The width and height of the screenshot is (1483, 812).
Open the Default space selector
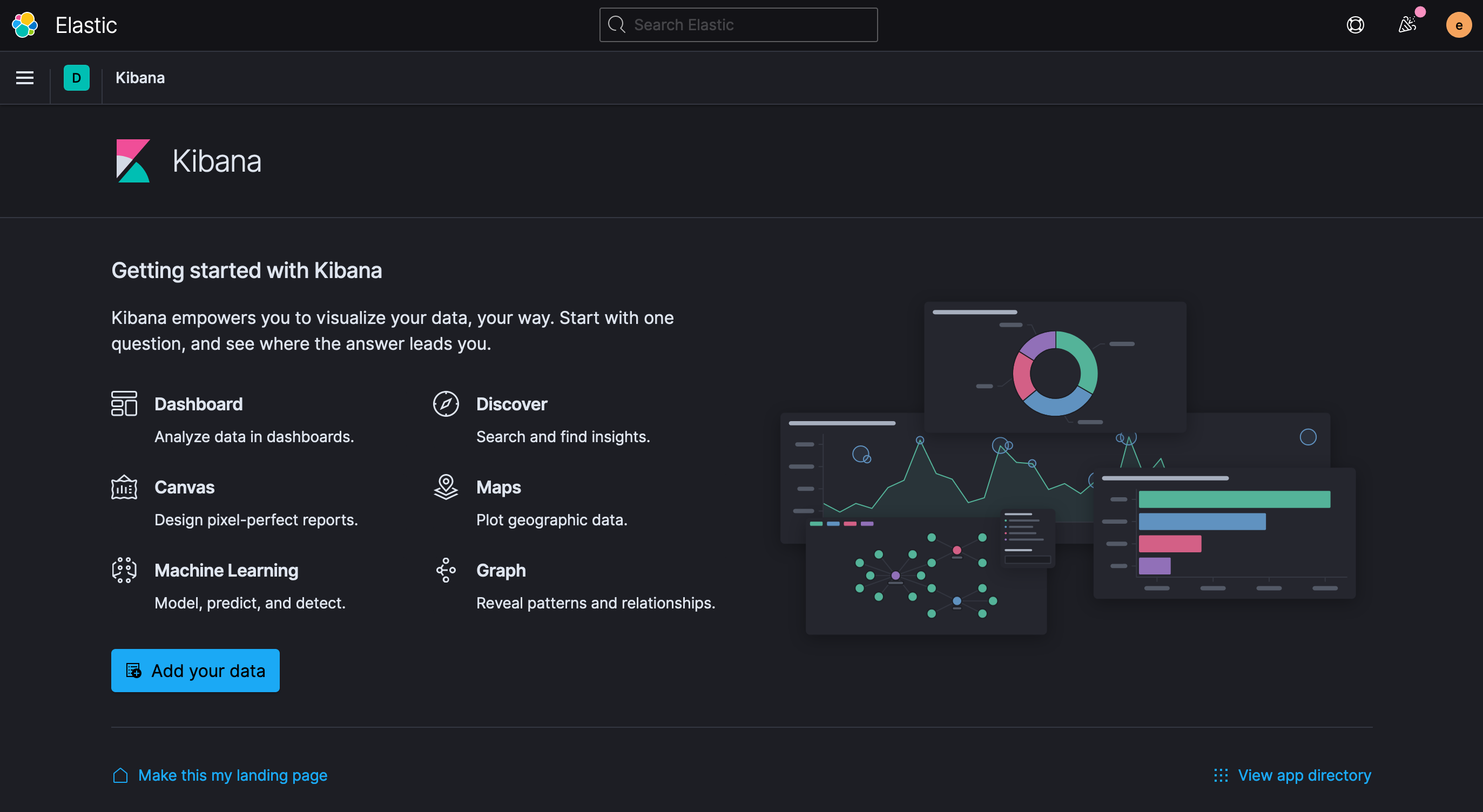(77, 78)
